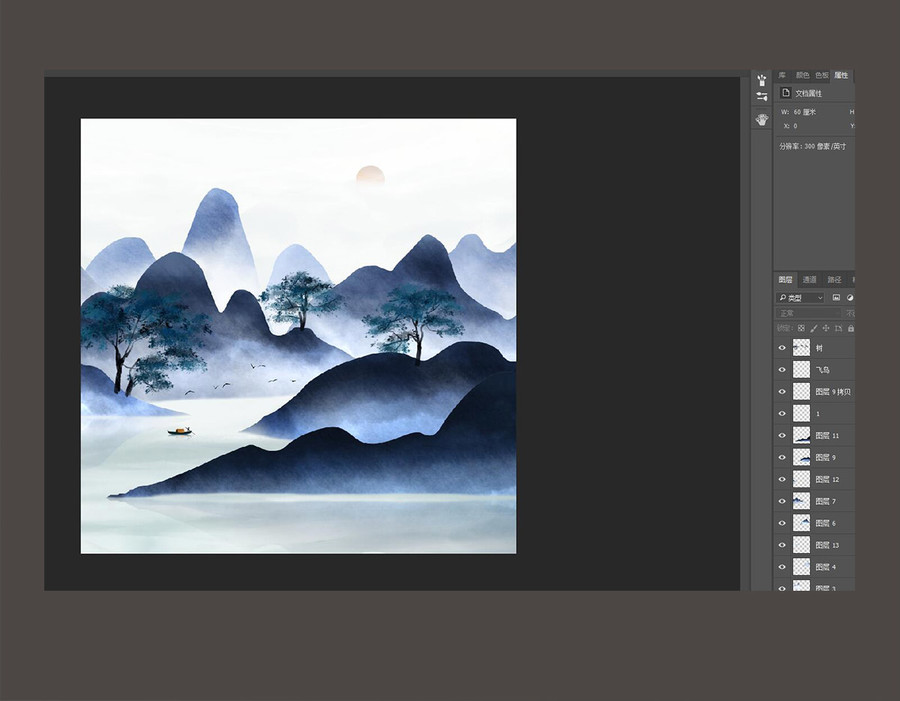
Task: Click the landscape painting on the canvas
Action: (298, 336)
